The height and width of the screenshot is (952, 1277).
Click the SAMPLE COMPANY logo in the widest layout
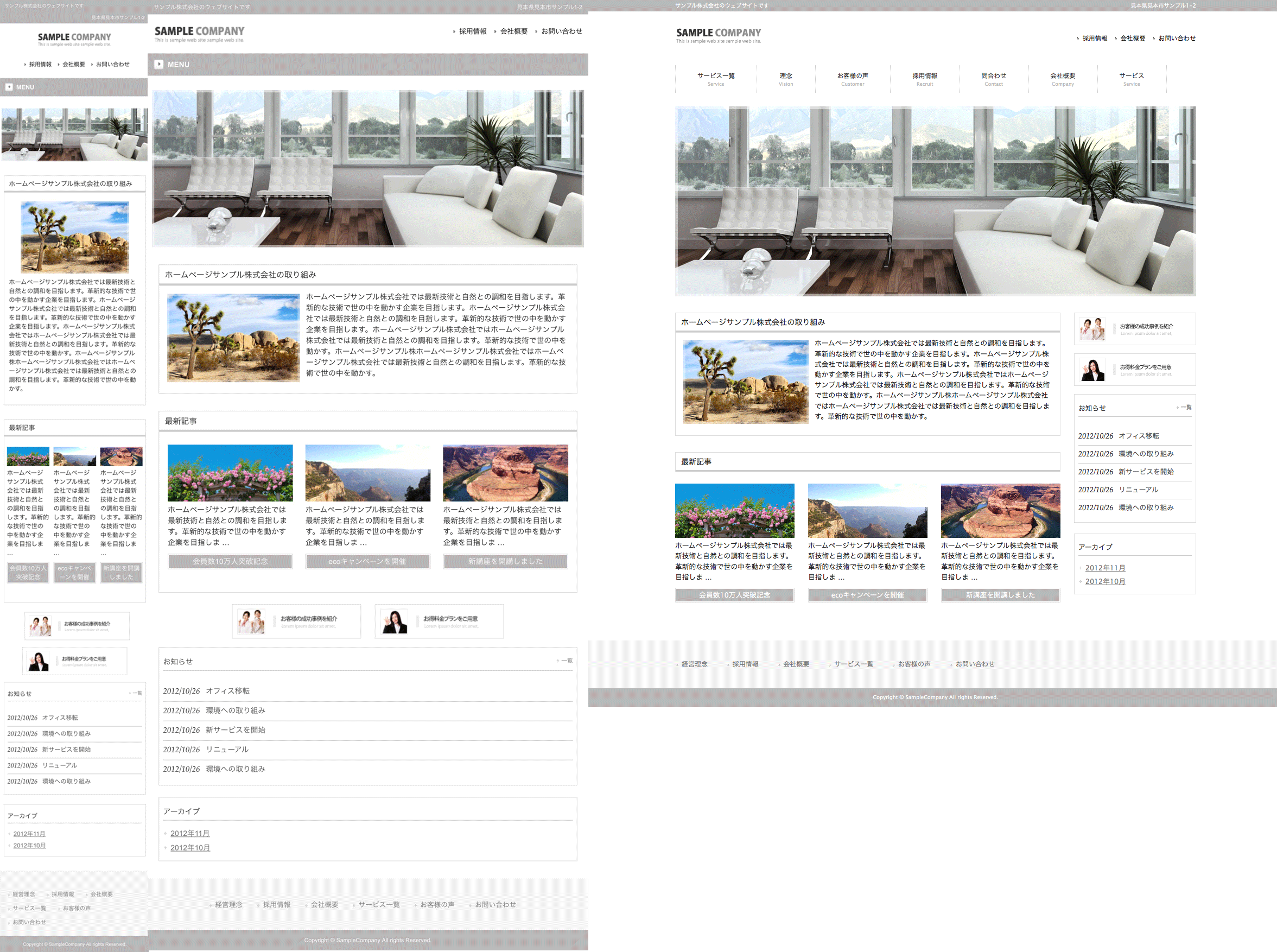718,35
